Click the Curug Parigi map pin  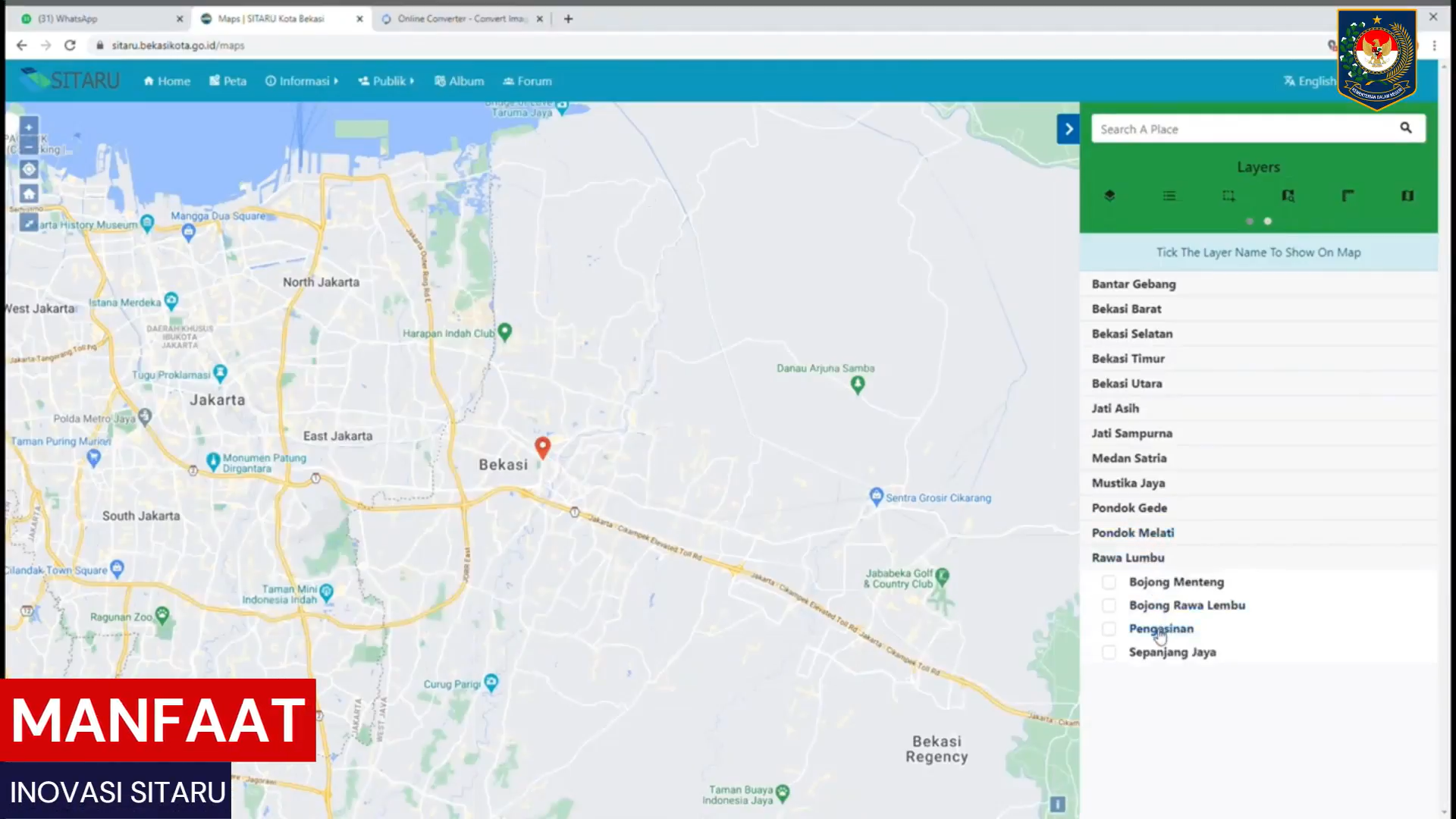coord(491,682)
